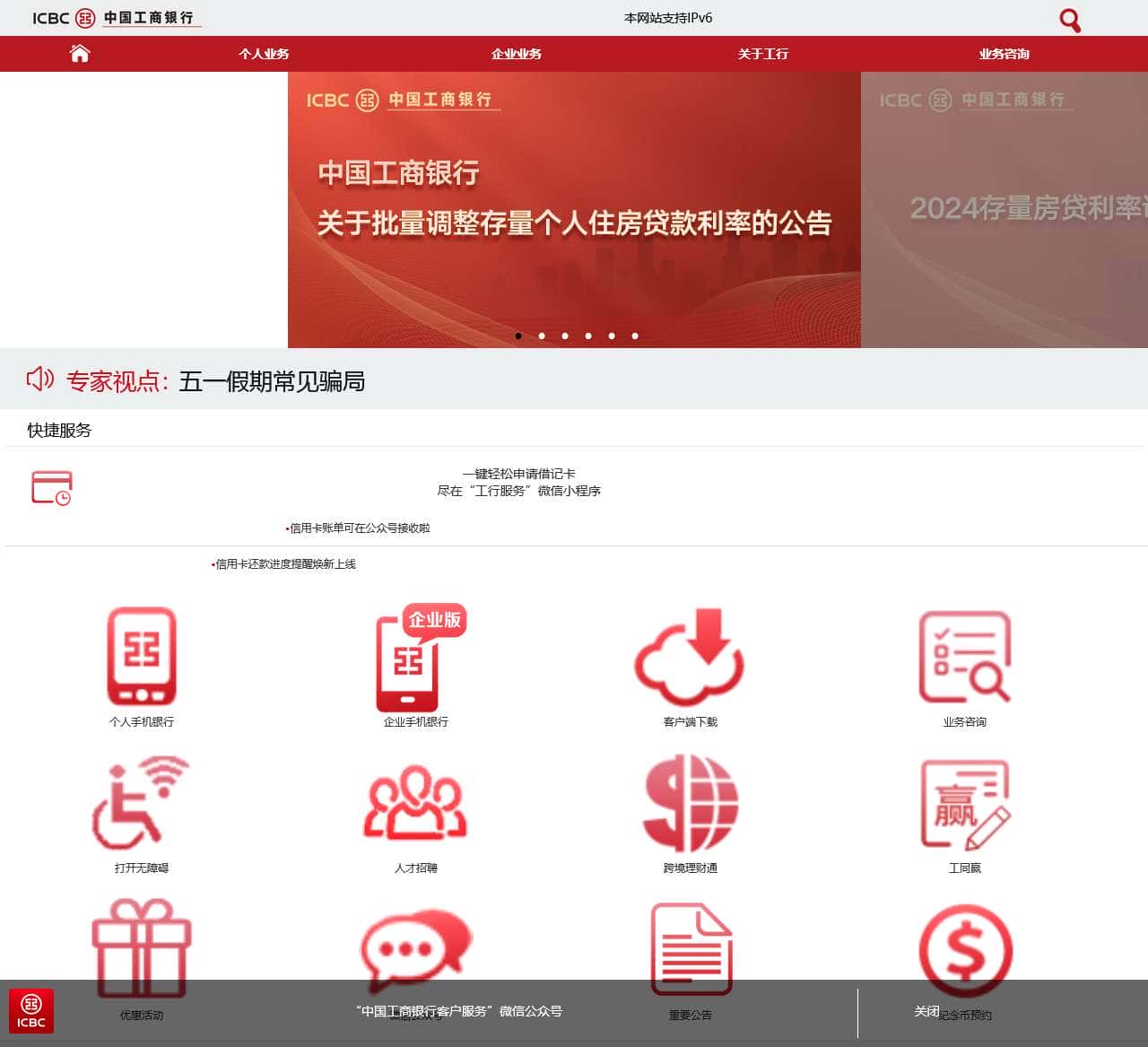Click the 优惠活动 gift box icon
Screen dimensions: 1148x1047
[x=142, y=949]
